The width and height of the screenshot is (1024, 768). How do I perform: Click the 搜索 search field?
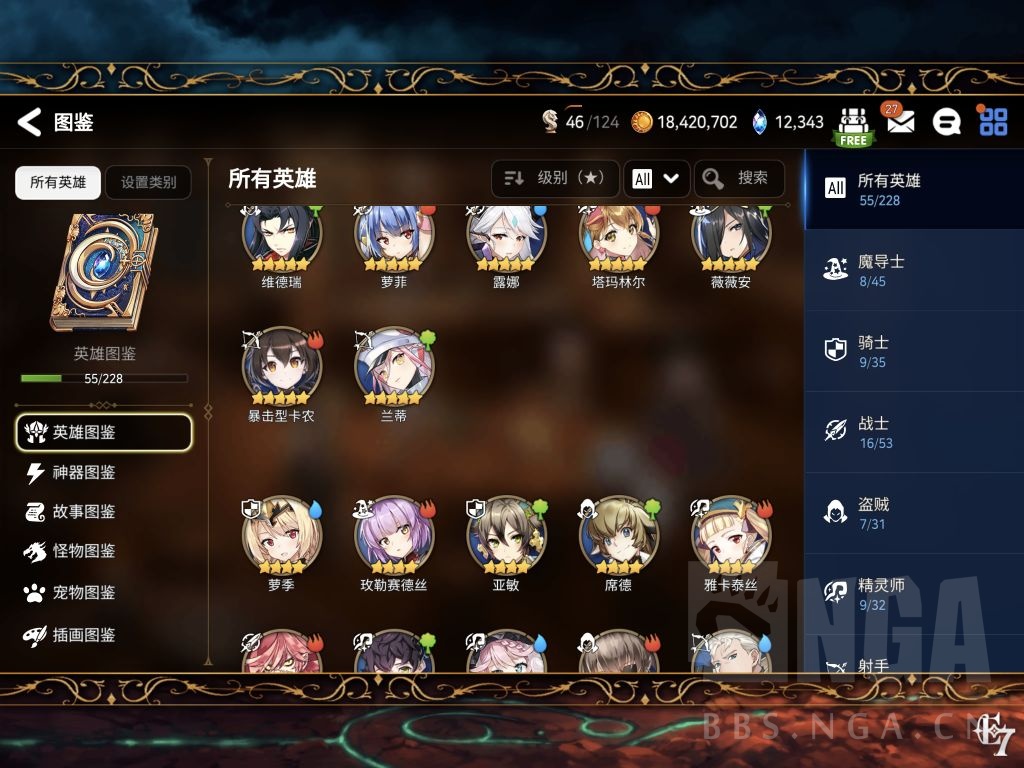coord(739,178)
